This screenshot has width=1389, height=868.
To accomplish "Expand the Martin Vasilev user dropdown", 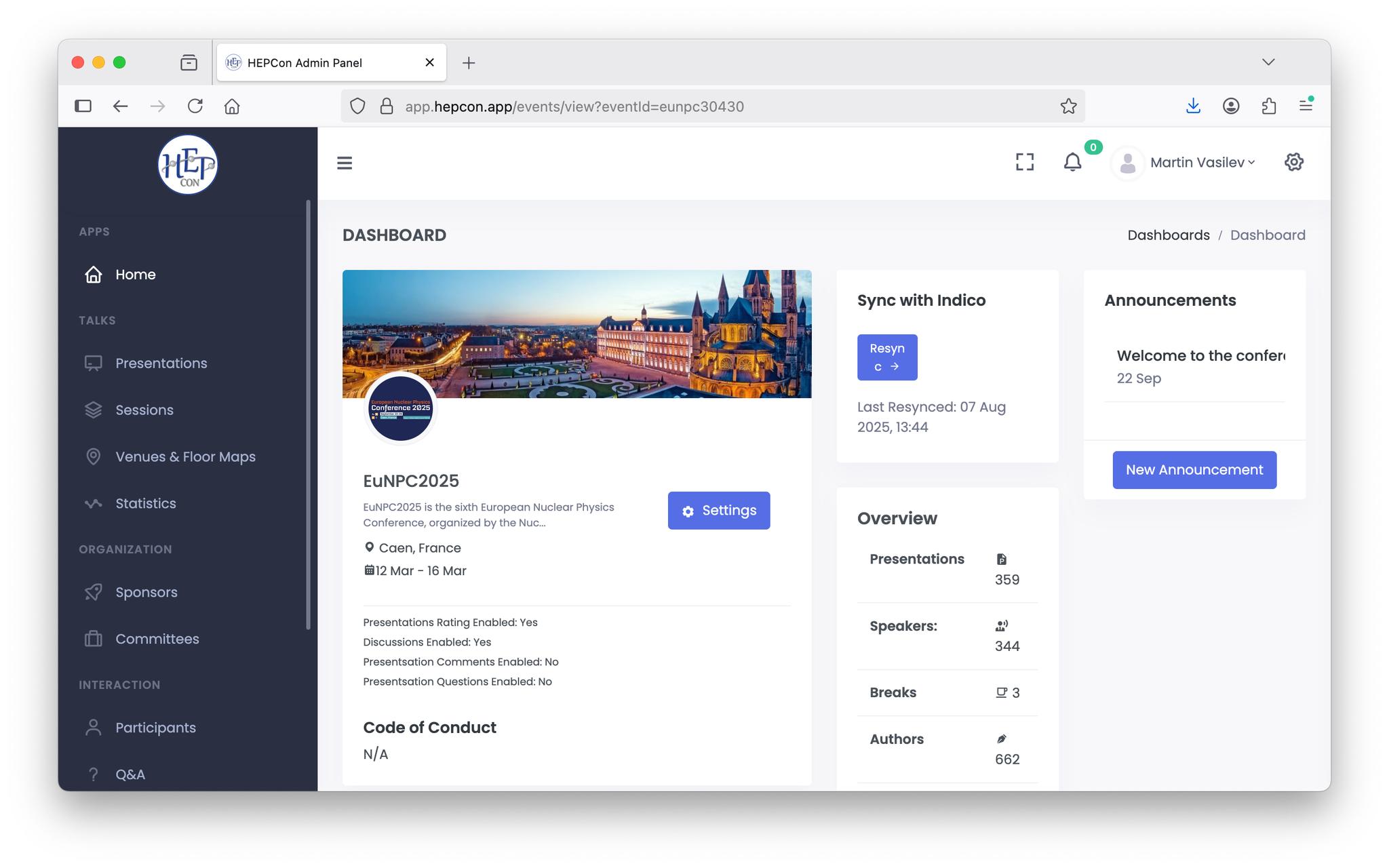I will 1202,163.
